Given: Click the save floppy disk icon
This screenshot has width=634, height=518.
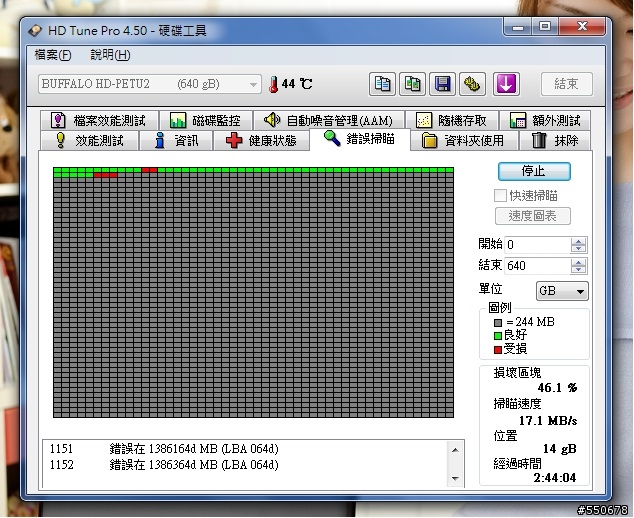Looking at the screenshot, I should coord(442,84).
